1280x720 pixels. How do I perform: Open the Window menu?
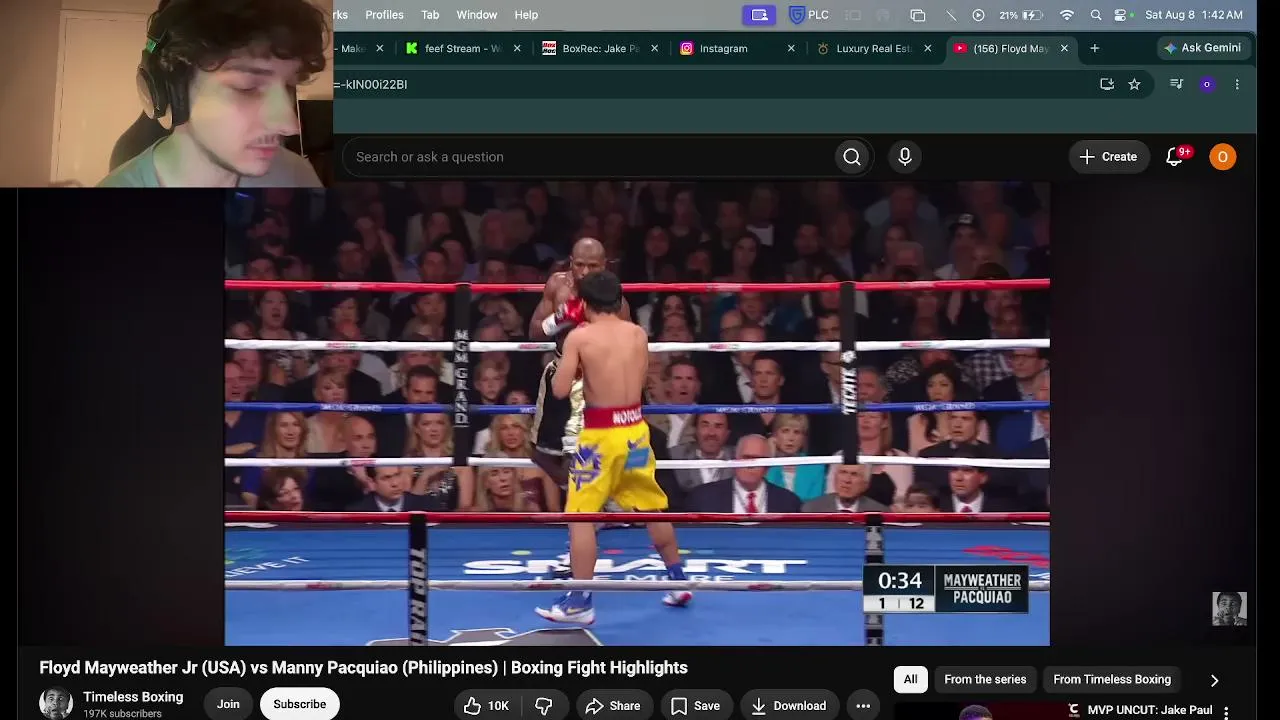477,15
